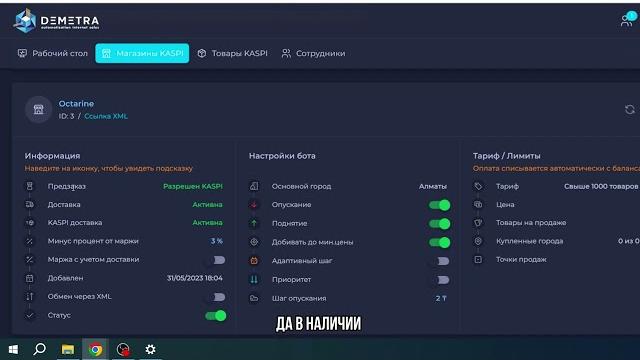Turn off the Опускание toggle
The width and height of the screenshot is (640, 360).
440,205
